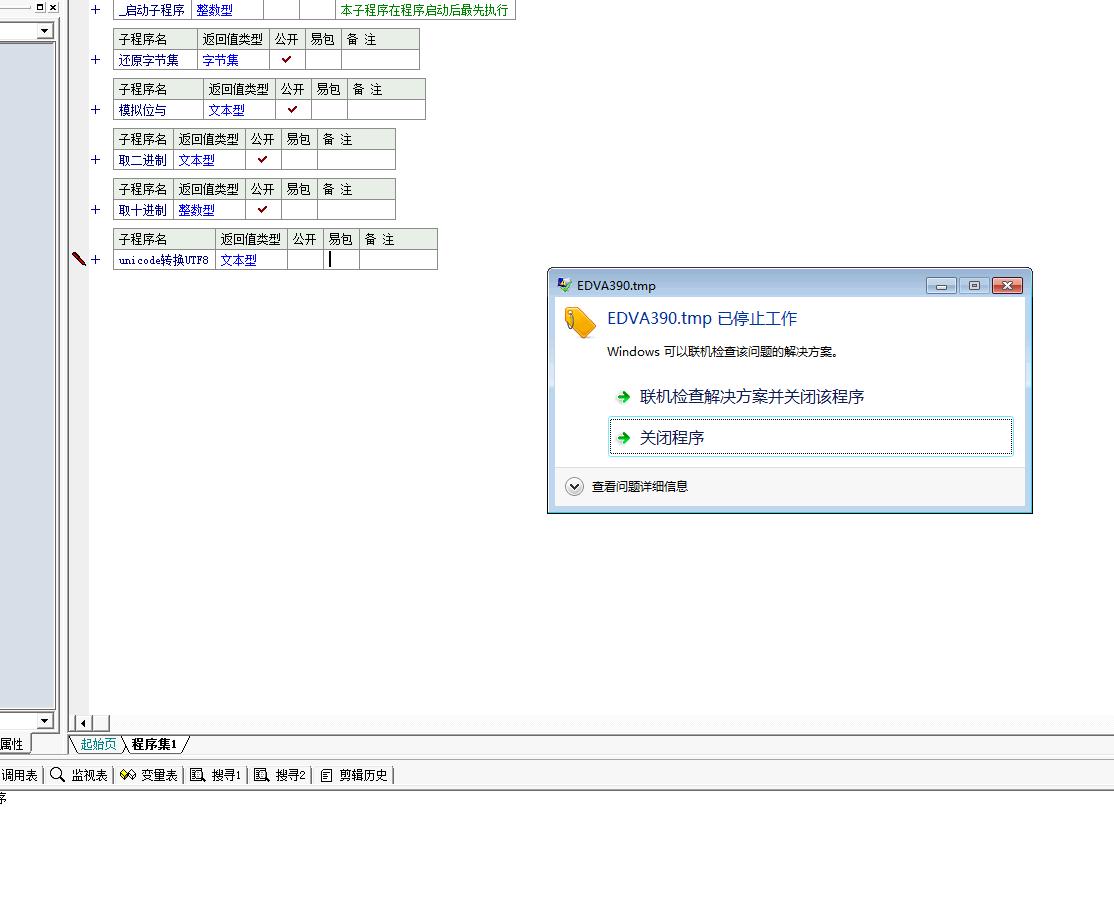Click the 整数型 return type of 取十进制

[210, 210]
